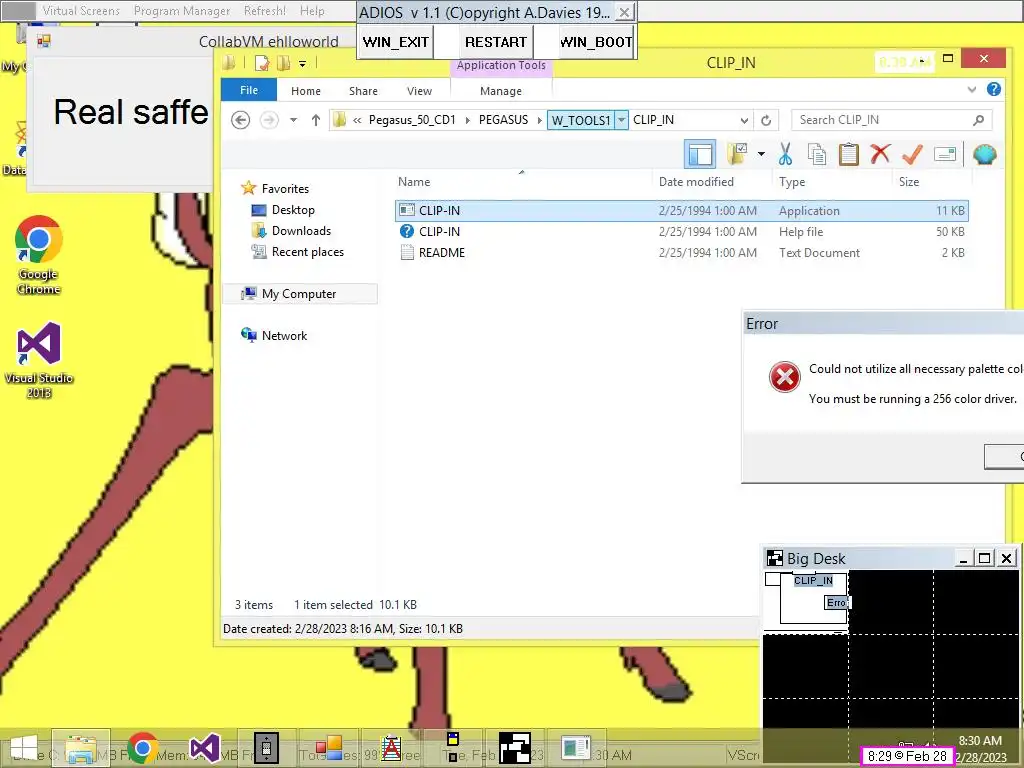This screenshot has width=1024, height=768.
Task: Click the double chevron in address bar
Action: (357, 120)
